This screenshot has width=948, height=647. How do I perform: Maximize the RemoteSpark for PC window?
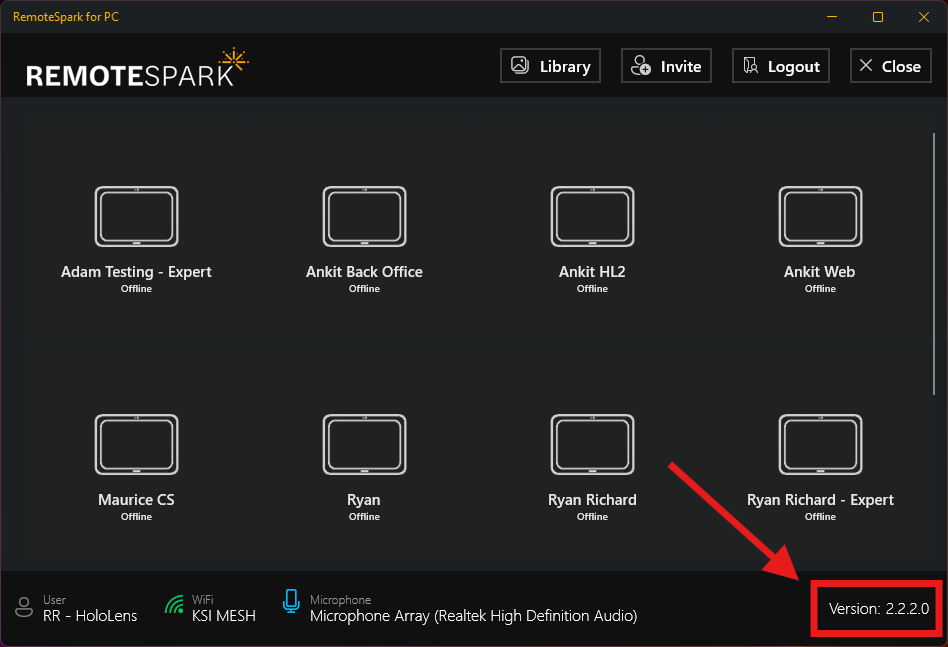(x=878, y=17)
